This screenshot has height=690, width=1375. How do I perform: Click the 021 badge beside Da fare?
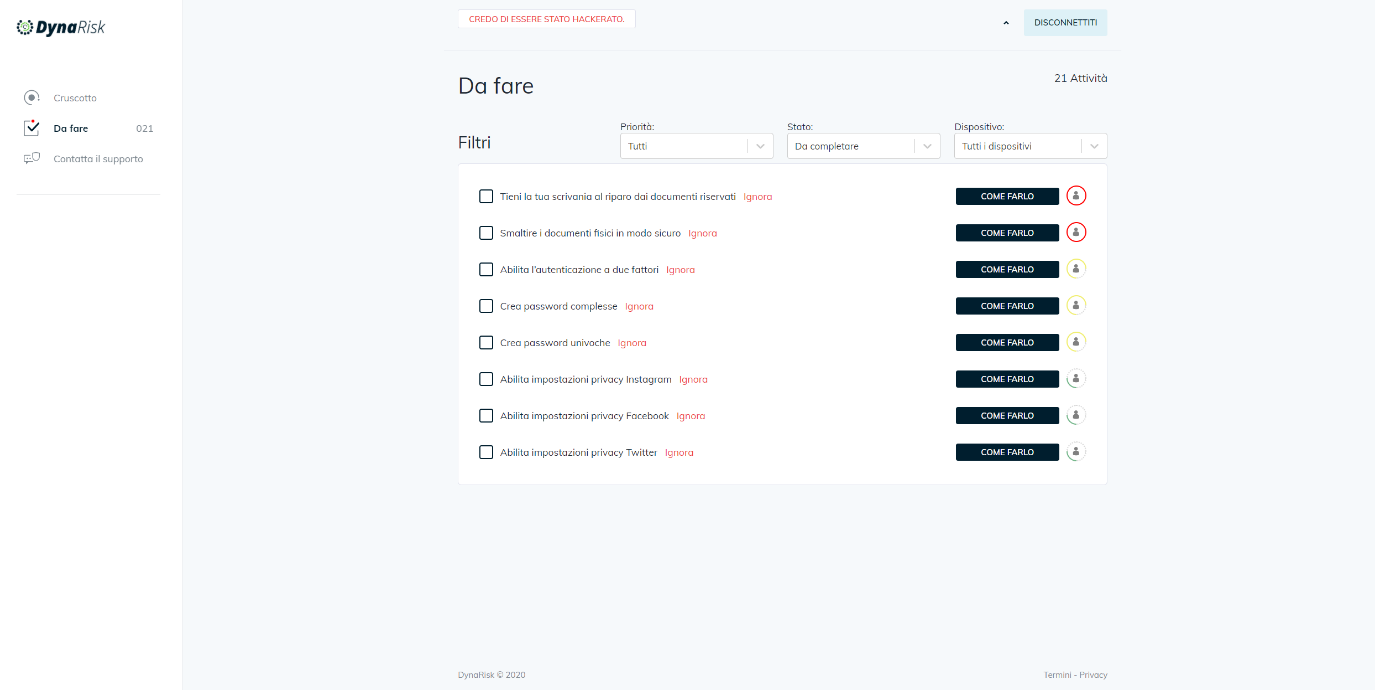click(x=145, y=128)
